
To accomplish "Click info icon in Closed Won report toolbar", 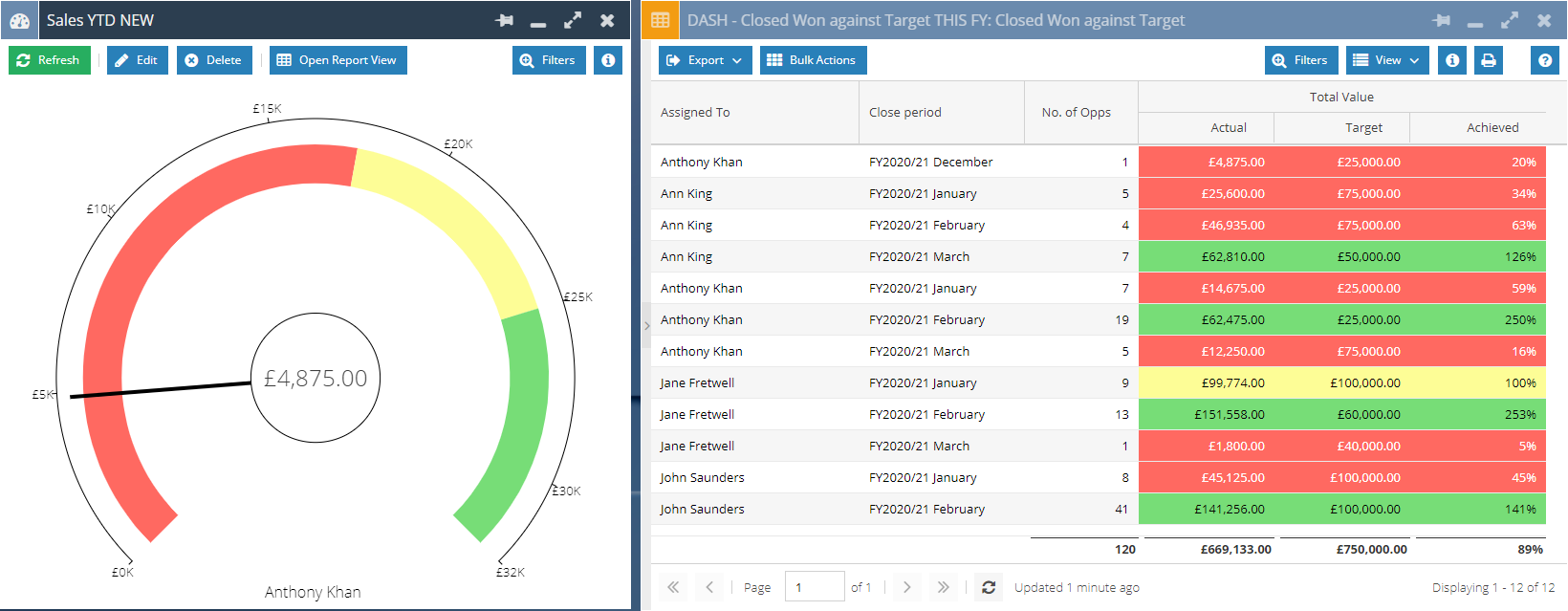I will (1452, 60).
